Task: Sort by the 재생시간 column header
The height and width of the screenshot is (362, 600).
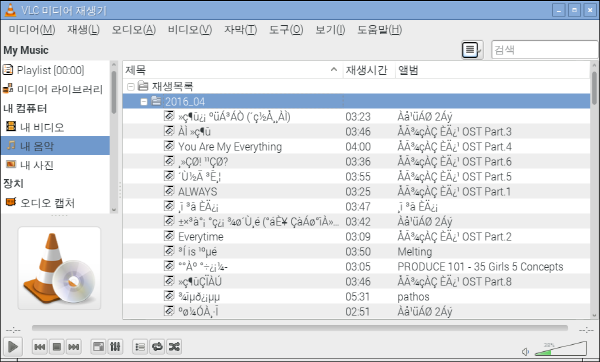Action: pyautogui.click(x=369, y=70)
